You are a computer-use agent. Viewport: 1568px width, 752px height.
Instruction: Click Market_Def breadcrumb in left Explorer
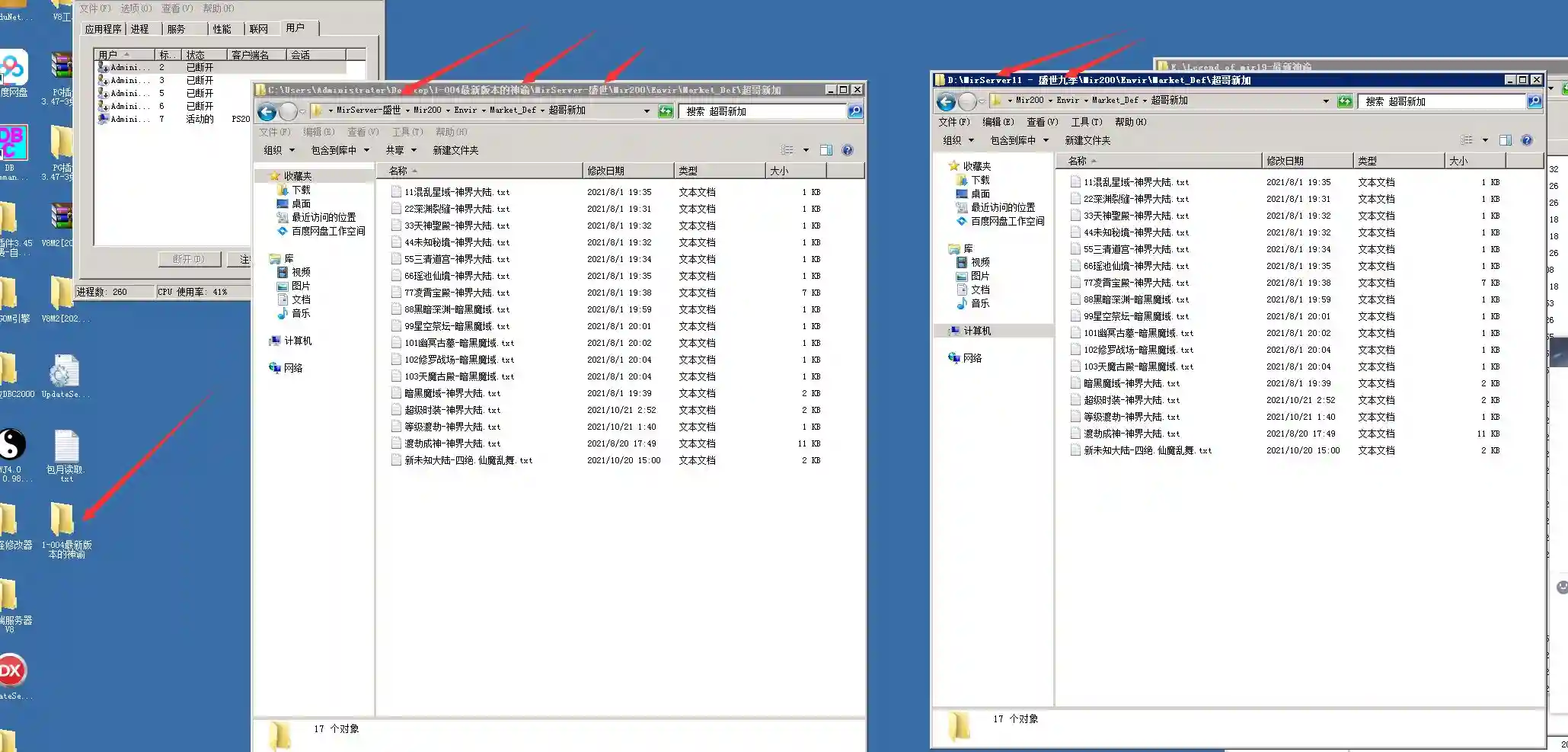[513, 110]
